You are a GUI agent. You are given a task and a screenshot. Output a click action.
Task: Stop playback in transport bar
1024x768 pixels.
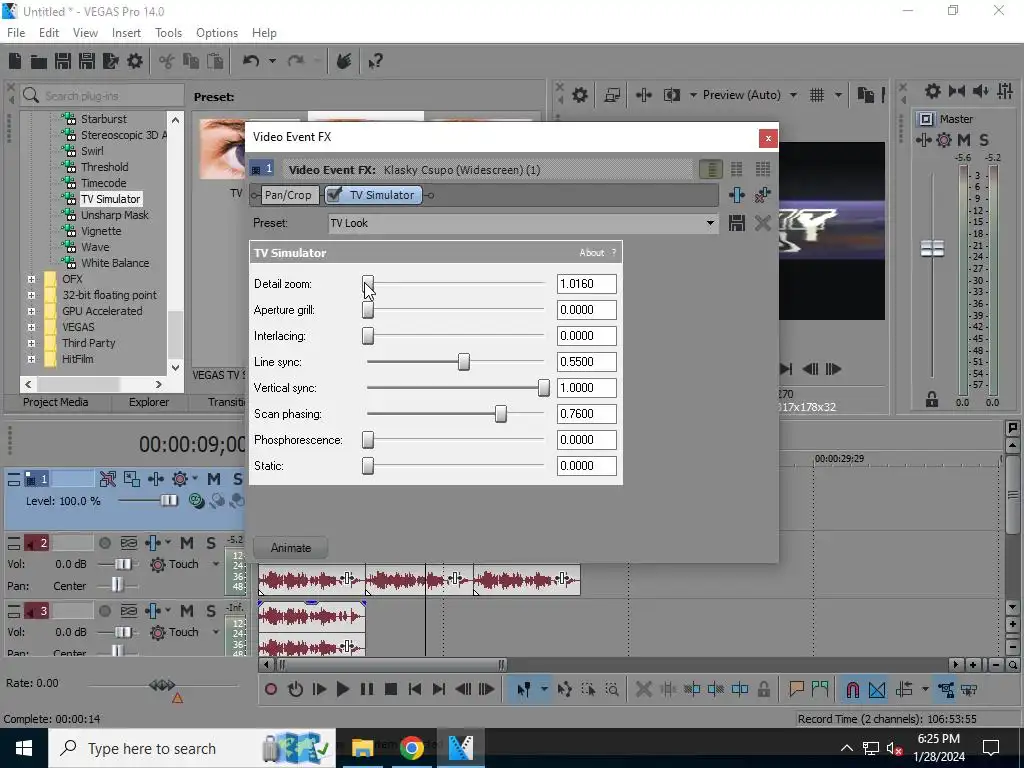point(391,689)
